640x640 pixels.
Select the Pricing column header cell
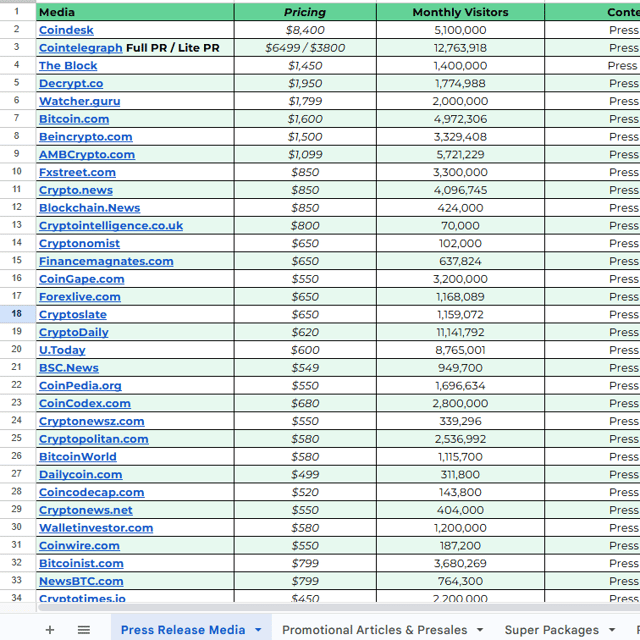pyautogui.click(x=305, y=12)
